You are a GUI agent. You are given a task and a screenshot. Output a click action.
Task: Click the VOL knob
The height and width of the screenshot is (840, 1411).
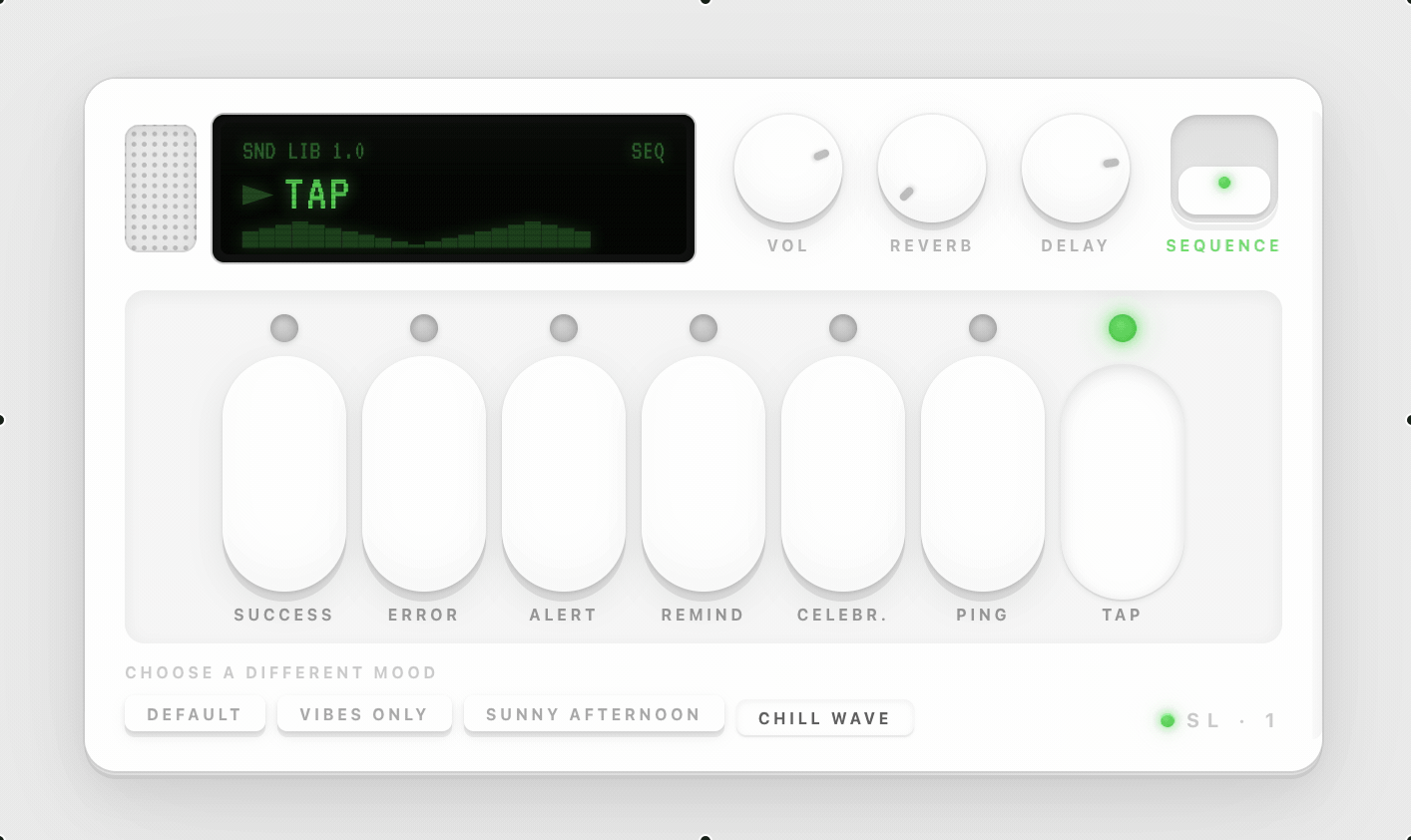click(788, 169)
